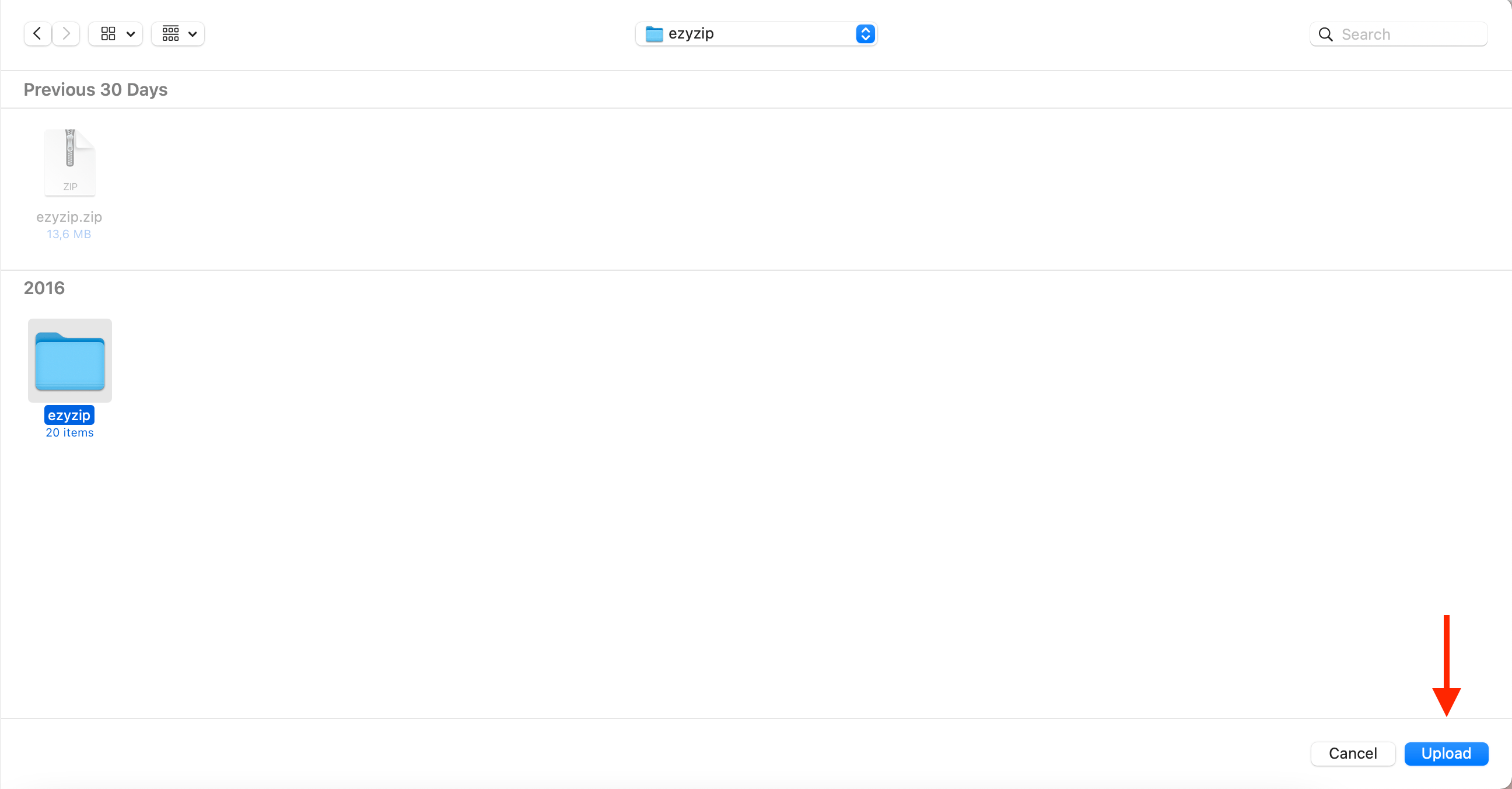Expand the chevron on the grouping control

point(193,33)
